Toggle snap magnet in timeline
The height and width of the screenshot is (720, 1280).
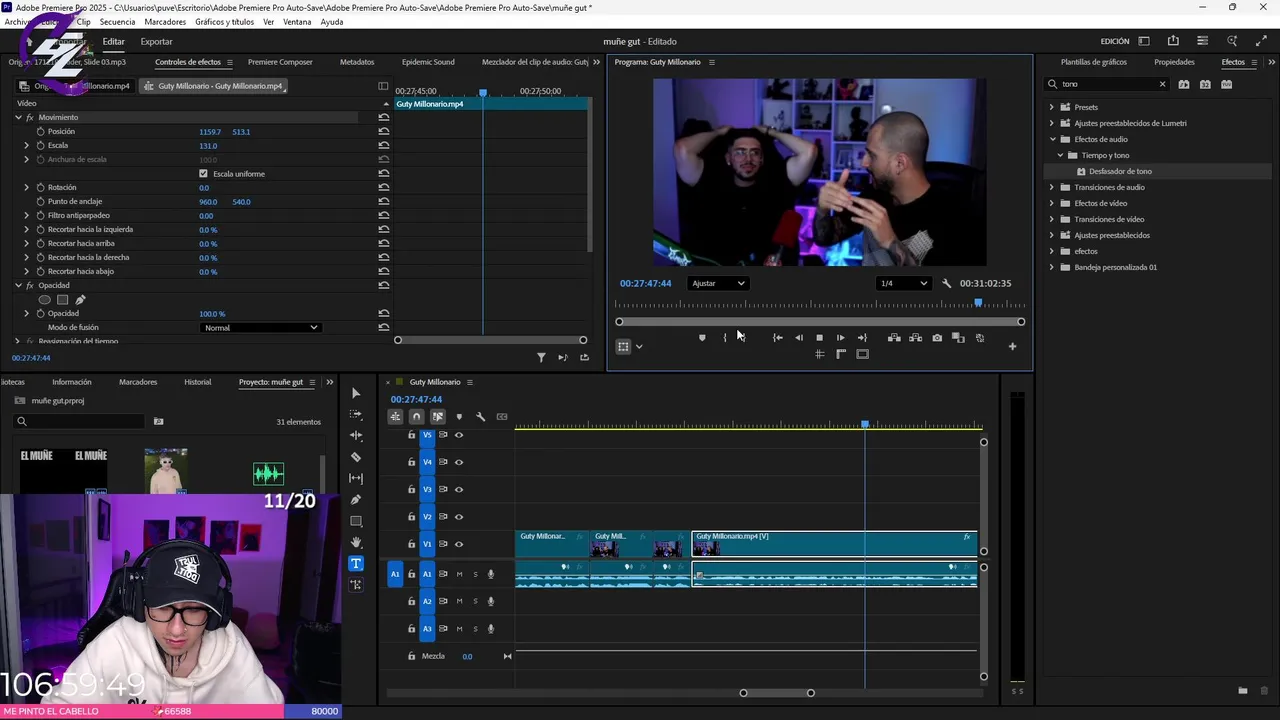pyautogui.click(x=417, y=417)
